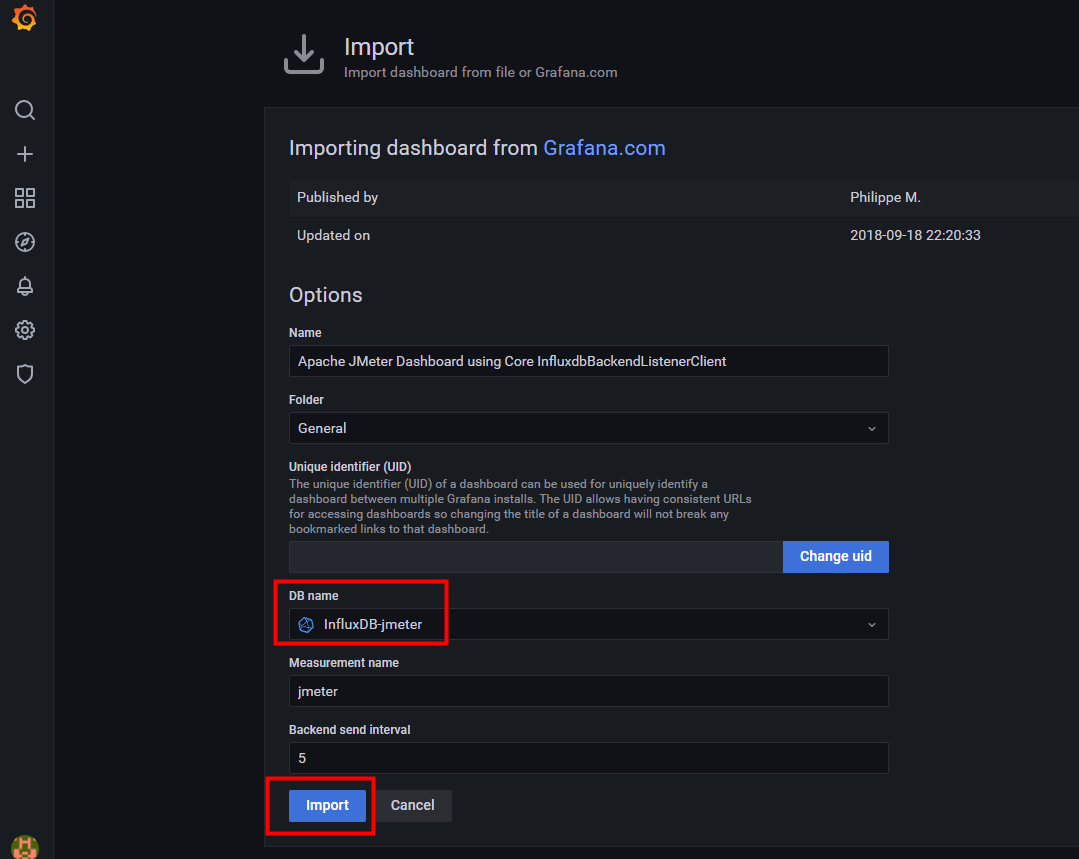Image resolution: width=1079 pixels, height=859 pixels.
Task: Click the Updated on label
Action: [333, 235]
